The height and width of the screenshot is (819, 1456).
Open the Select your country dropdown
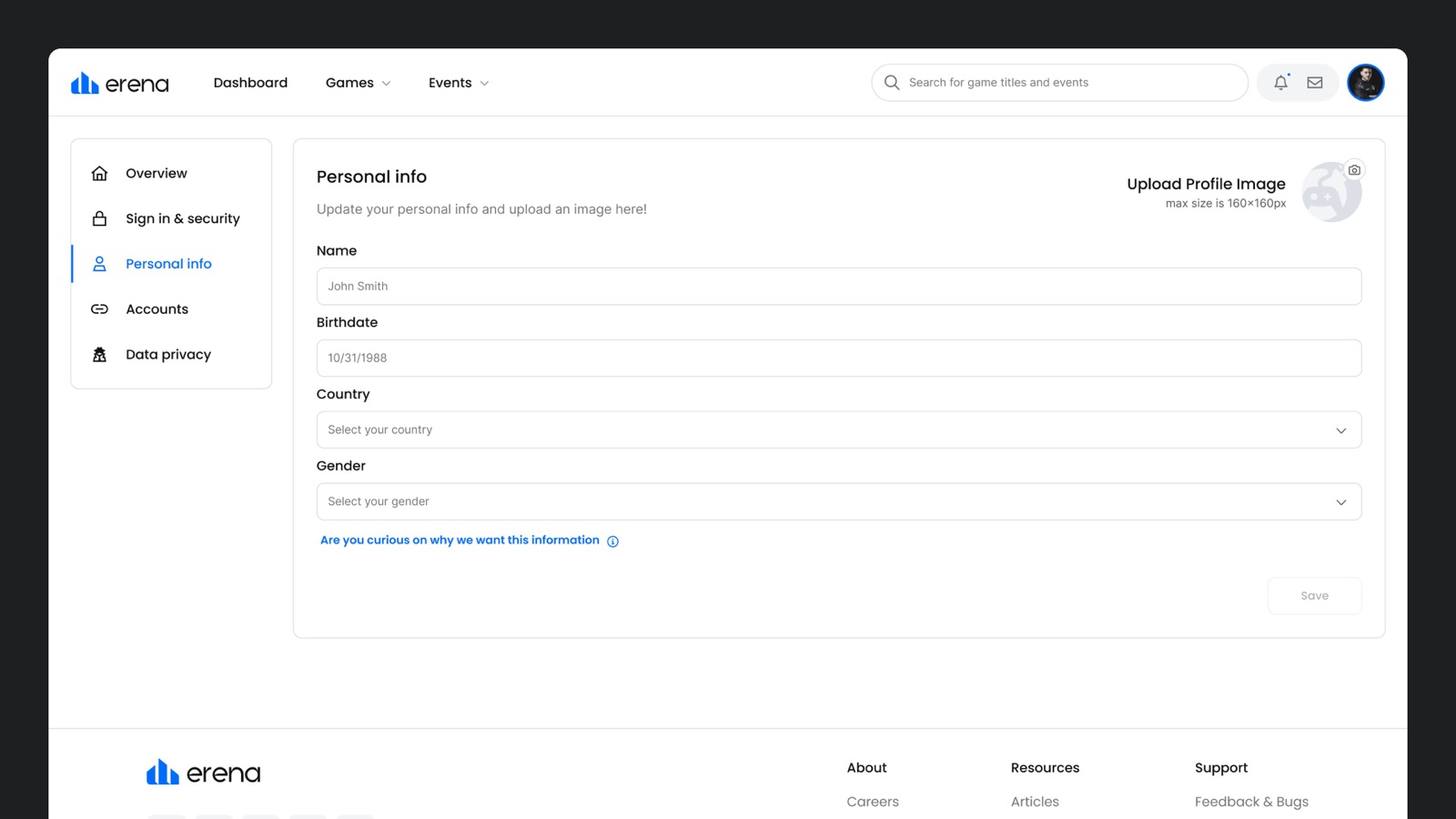839,430
